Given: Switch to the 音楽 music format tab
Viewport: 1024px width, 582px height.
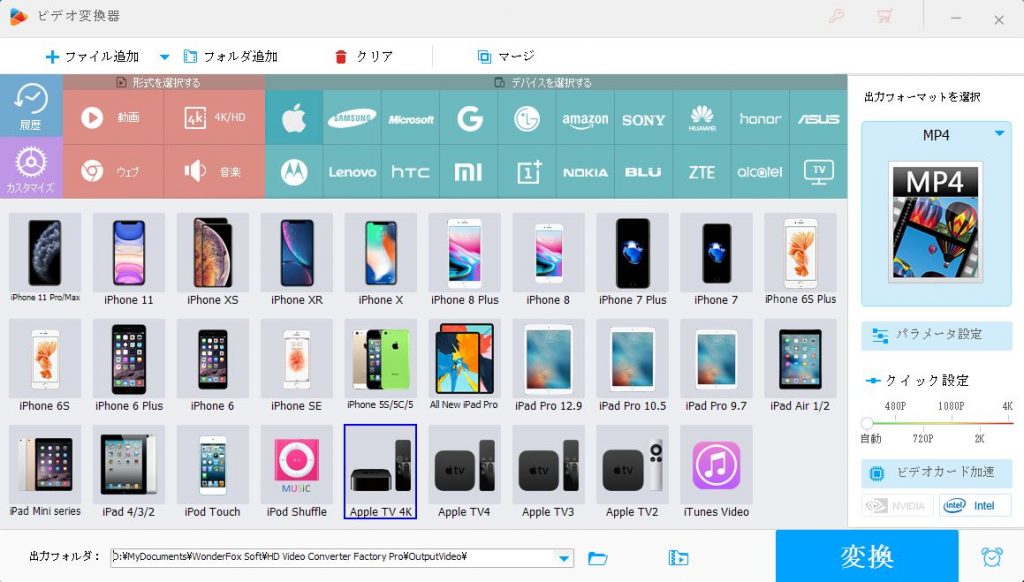Looking at the screenshot, I should pos(214,171).
